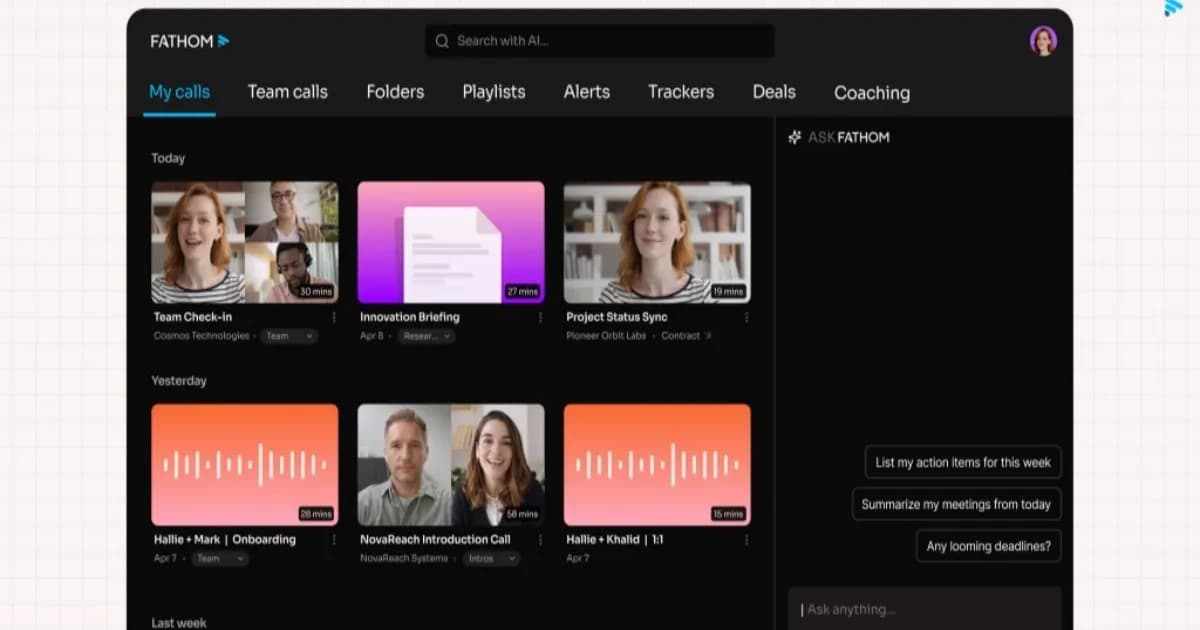Screen dimensions: 1200x630
Task: Expand Team tag dropdown under Team Check-in
Action: click(x=289, y=336)
